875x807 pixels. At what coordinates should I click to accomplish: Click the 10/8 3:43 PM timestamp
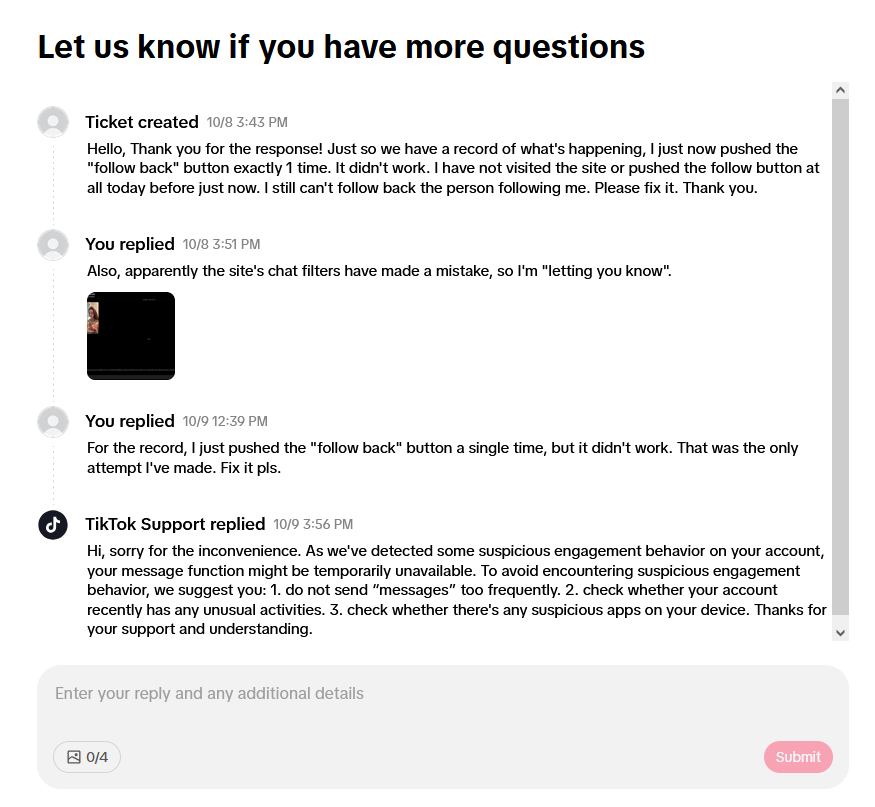(x=247, y=123)
